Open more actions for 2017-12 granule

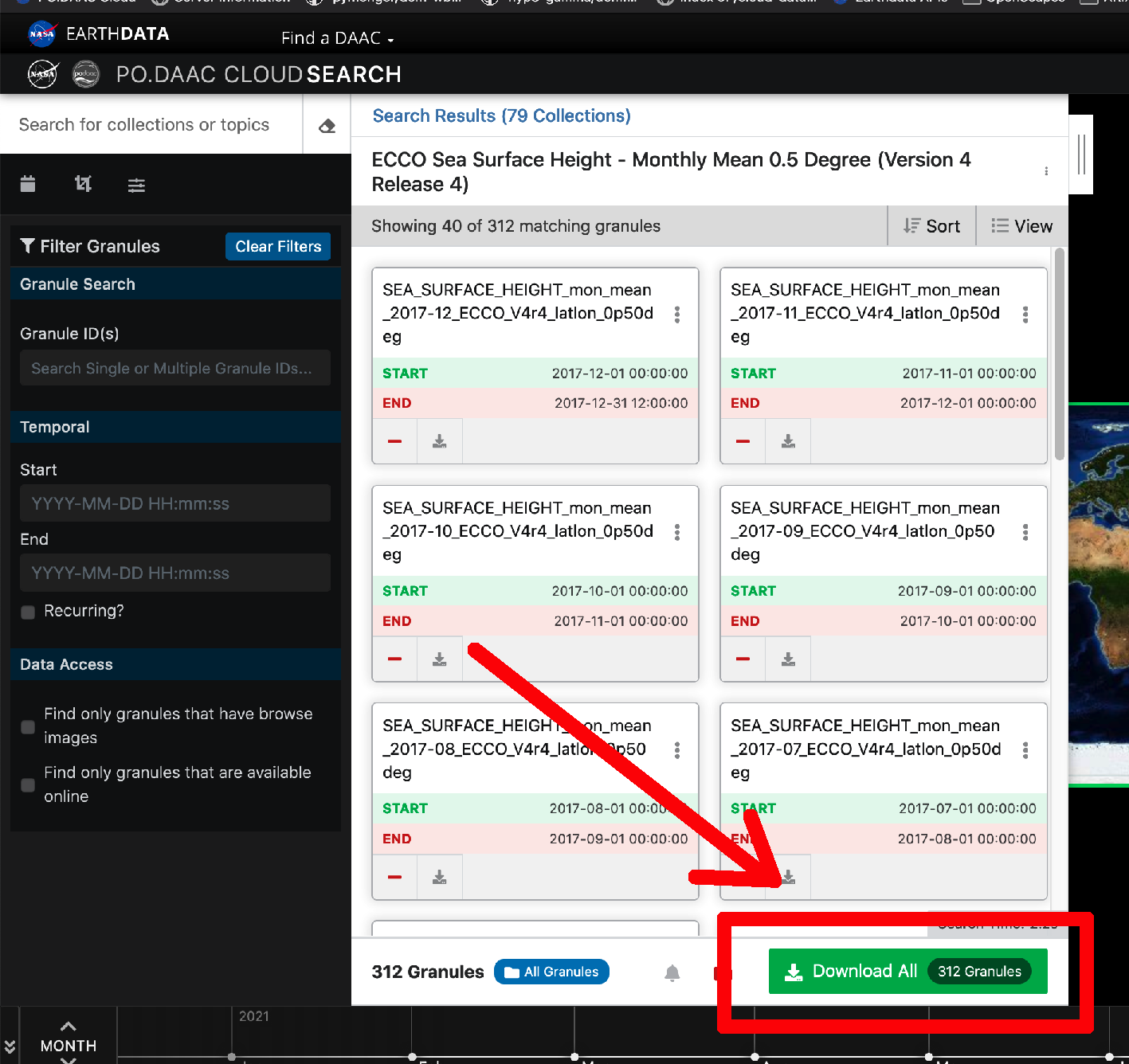(677, 315)
